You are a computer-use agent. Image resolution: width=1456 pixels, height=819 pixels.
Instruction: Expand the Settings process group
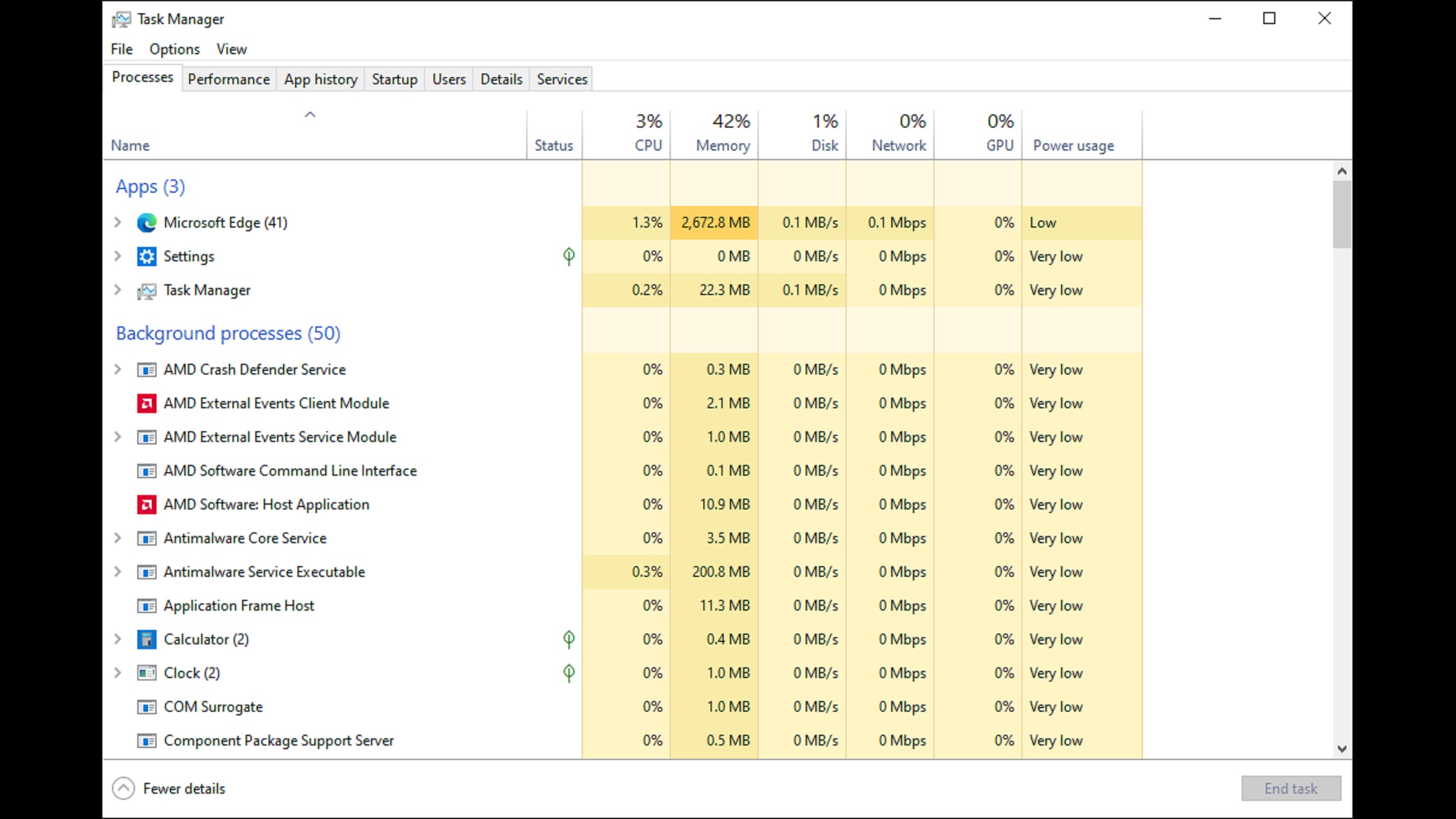coord(118,257)
